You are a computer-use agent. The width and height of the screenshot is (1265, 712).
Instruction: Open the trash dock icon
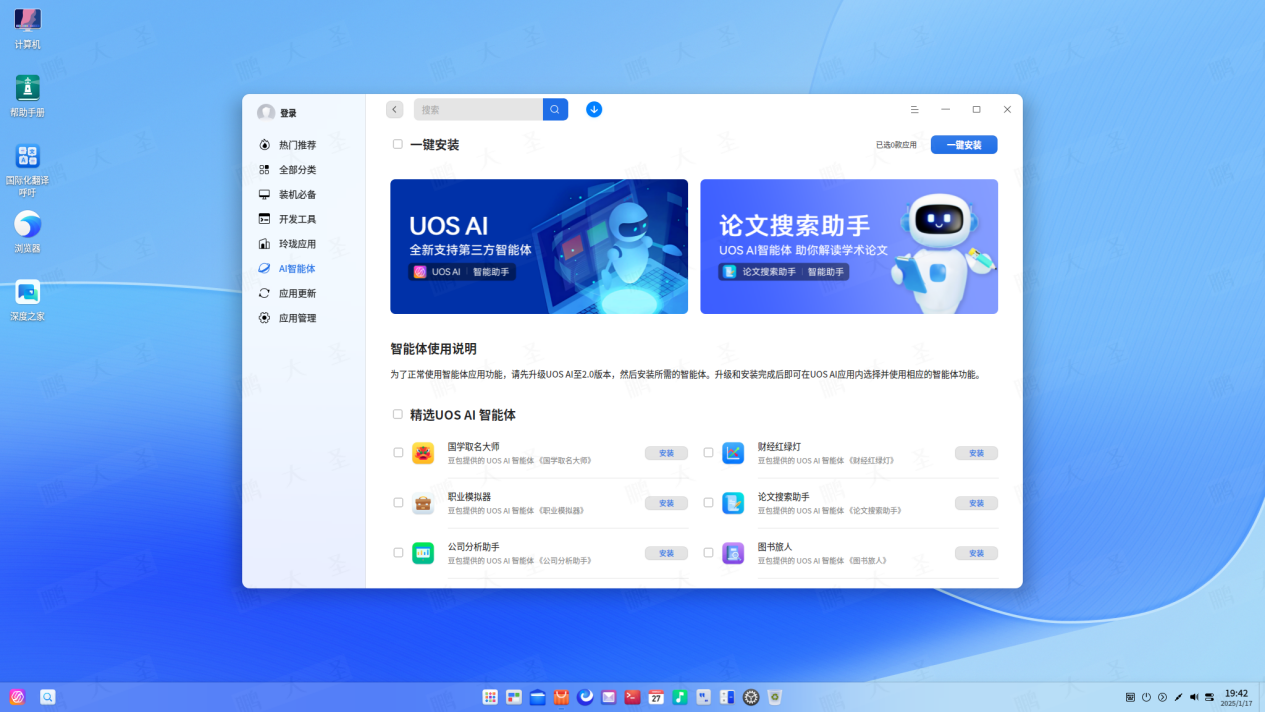774,697
